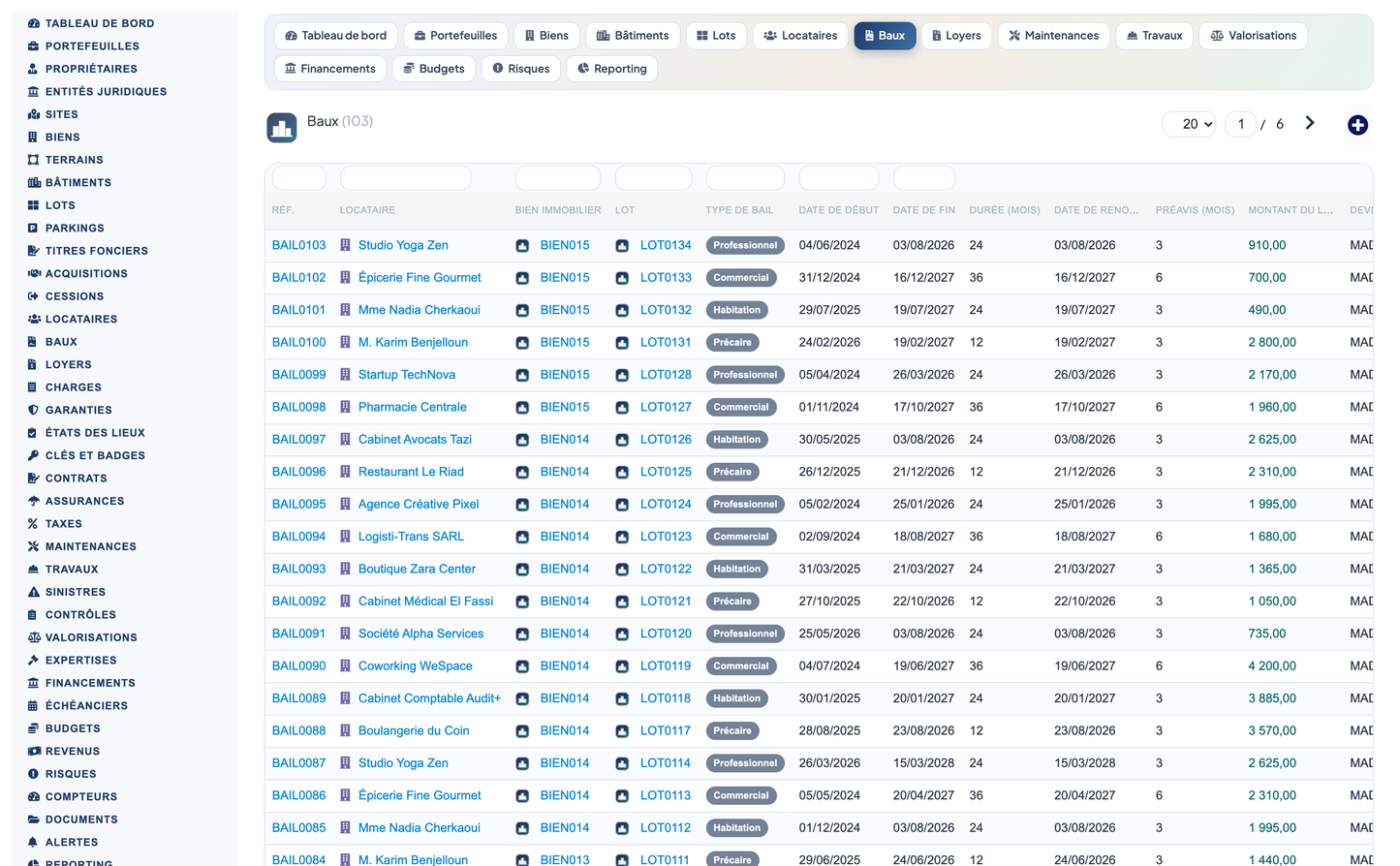This screenshot has height=866, width=1400.
Task: Open Revenus in the sidebar
Action: (72, 752)
